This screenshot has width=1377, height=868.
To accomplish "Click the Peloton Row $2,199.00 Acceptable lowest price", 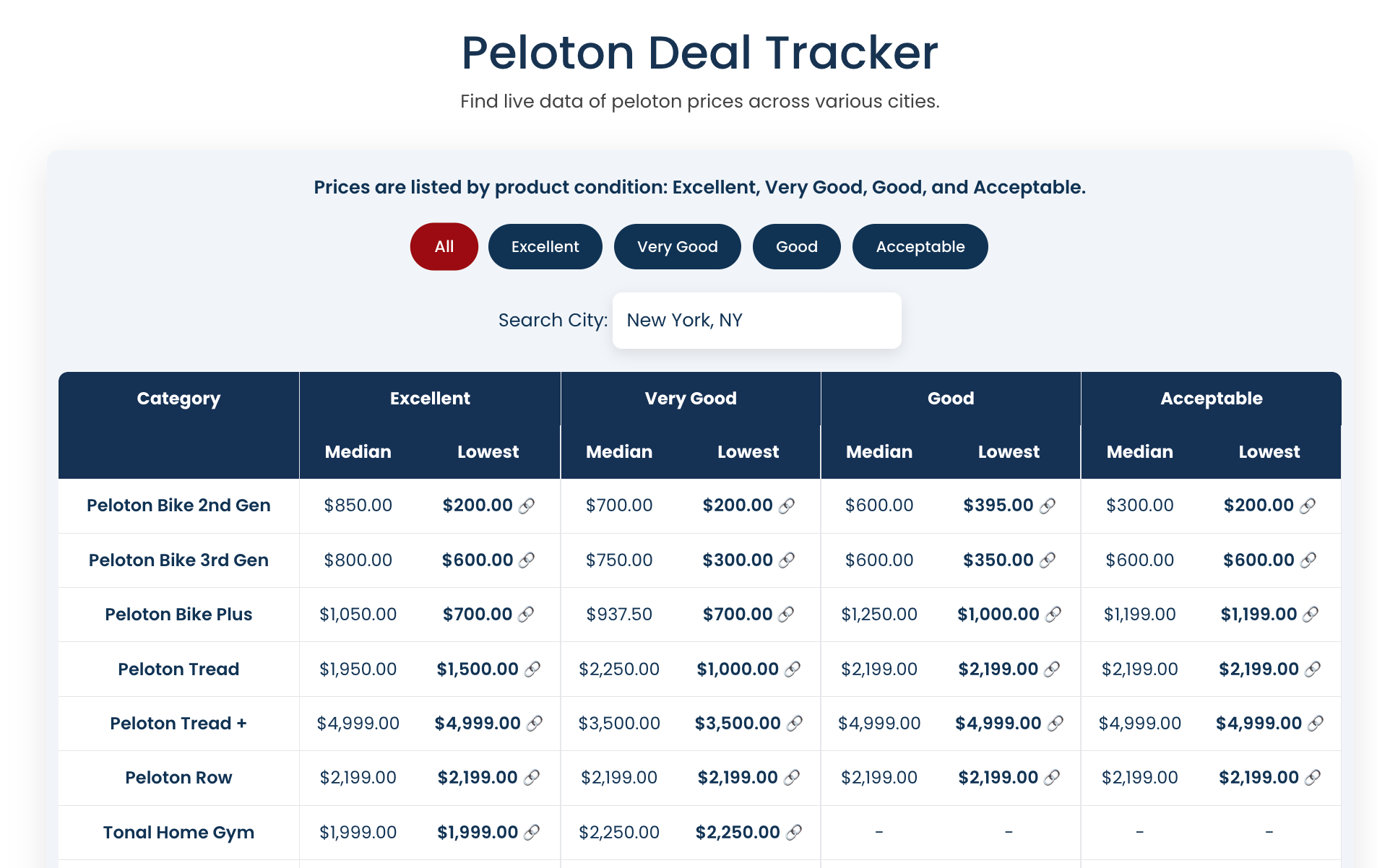I will [x=1259, y=778].
